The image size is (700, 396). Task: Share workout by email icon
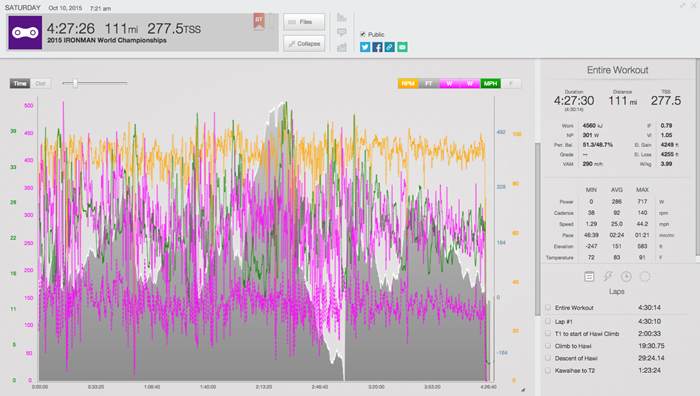(x=402, y=47)
